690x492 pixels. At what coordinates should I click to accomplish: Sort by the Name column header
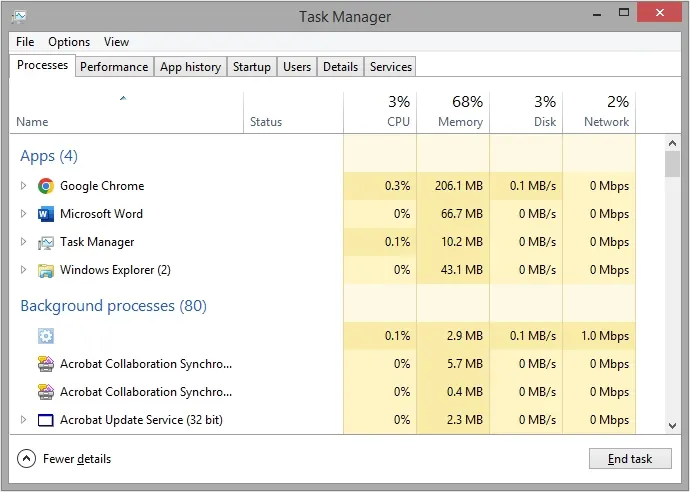pyautogui.click(x=127, y=113)
